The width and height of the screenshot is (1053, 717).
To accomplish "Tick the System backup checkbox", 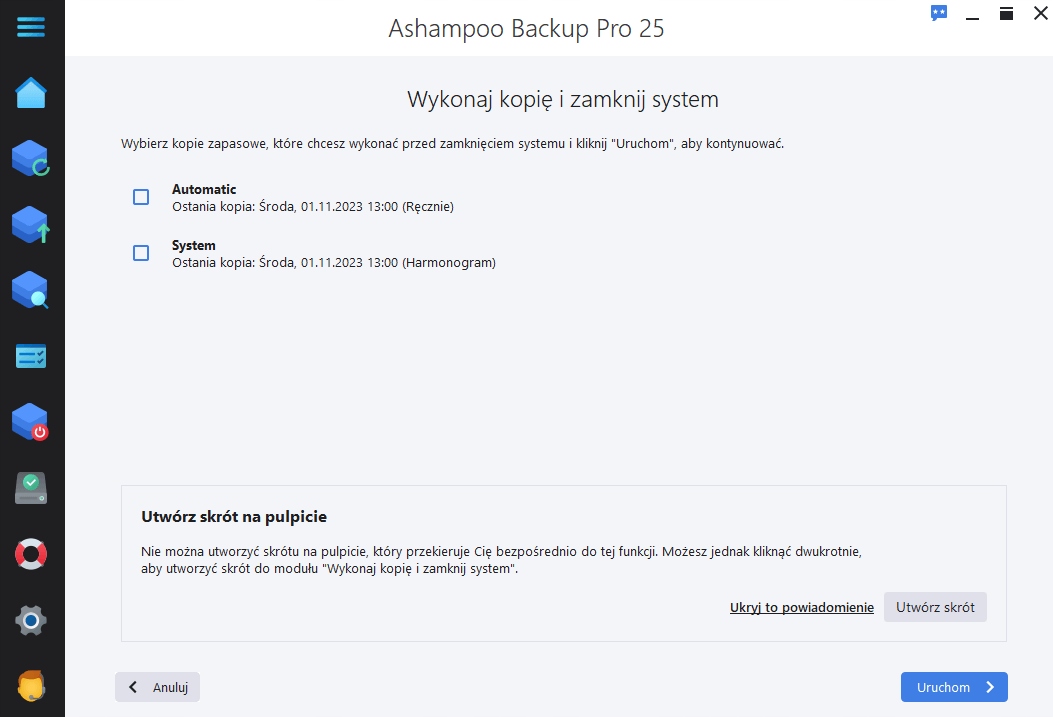I will (x=141, y=253).
